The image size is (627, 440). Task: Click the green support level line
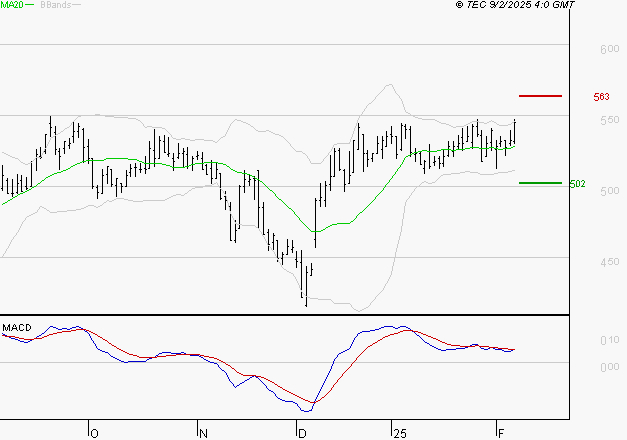tap(540, 183)
